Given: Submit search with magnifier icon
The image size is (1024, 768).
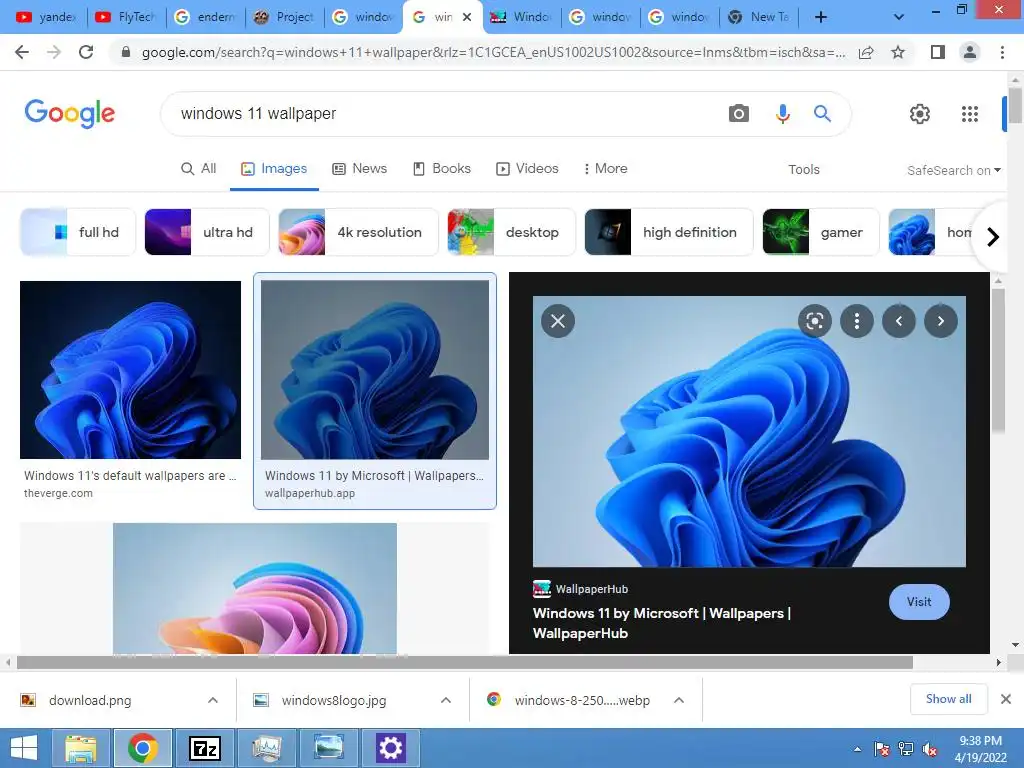Looking at the screenshot, I should (x=822, y=114).
